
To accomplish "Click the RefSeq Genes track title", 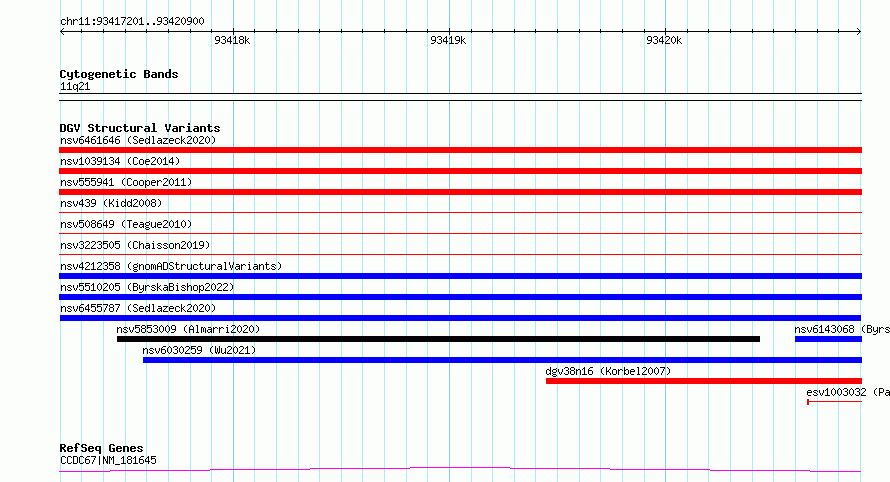I will pos(101,448).
